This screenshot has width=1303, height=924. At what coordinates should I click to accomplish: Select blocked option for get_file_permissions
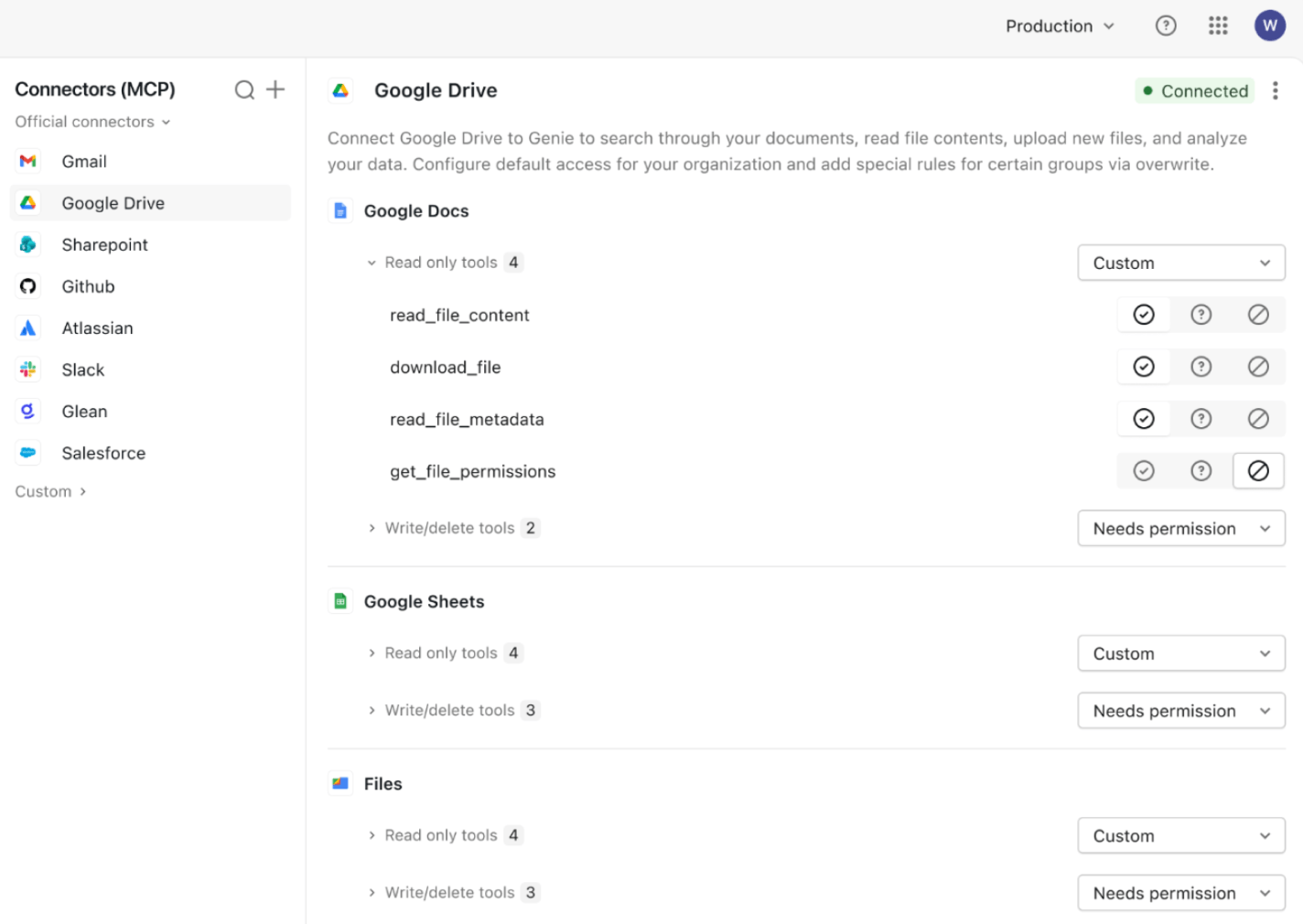point(1259,471)
